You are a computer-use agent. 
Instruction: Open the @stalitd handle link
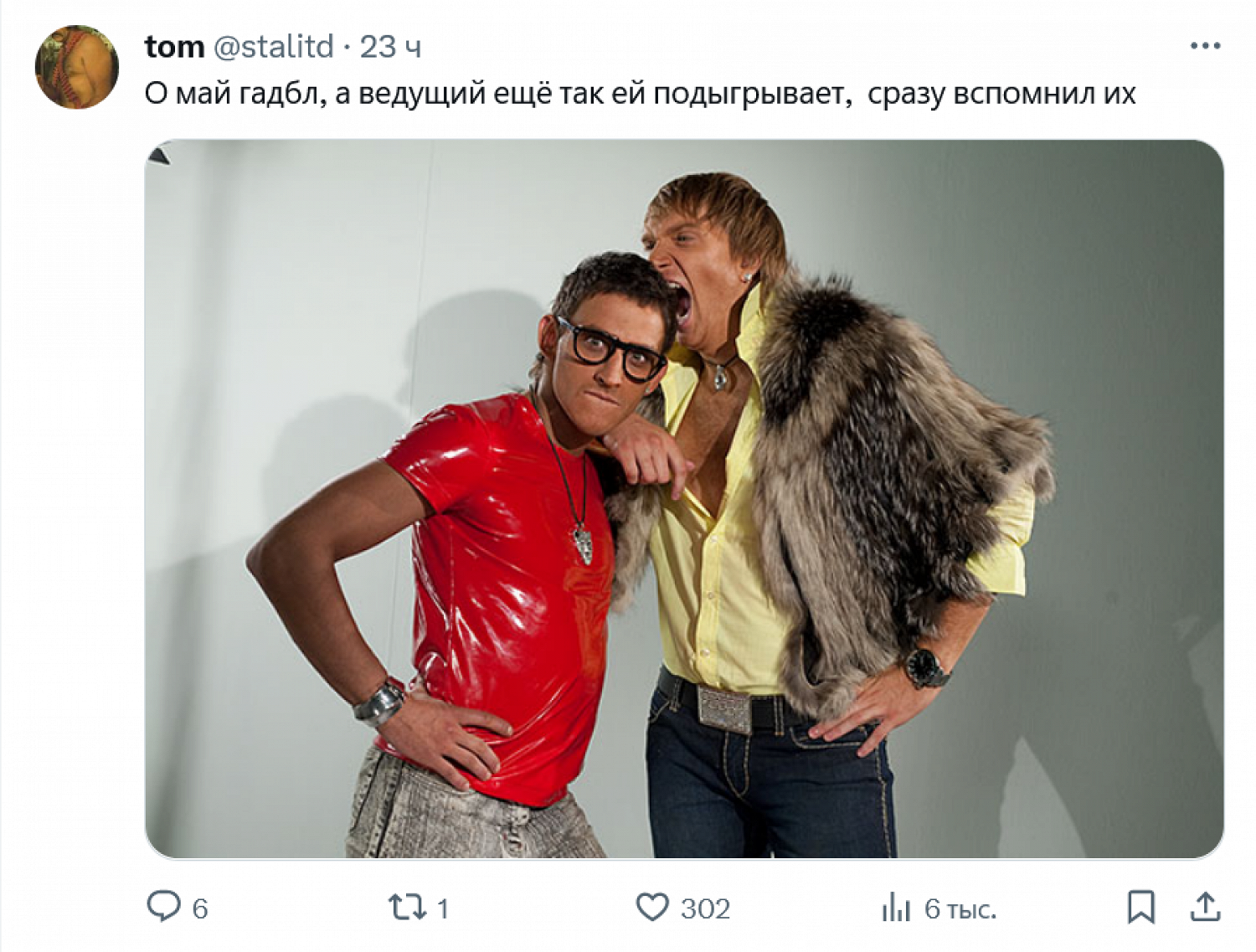click(x=274, y=47)
